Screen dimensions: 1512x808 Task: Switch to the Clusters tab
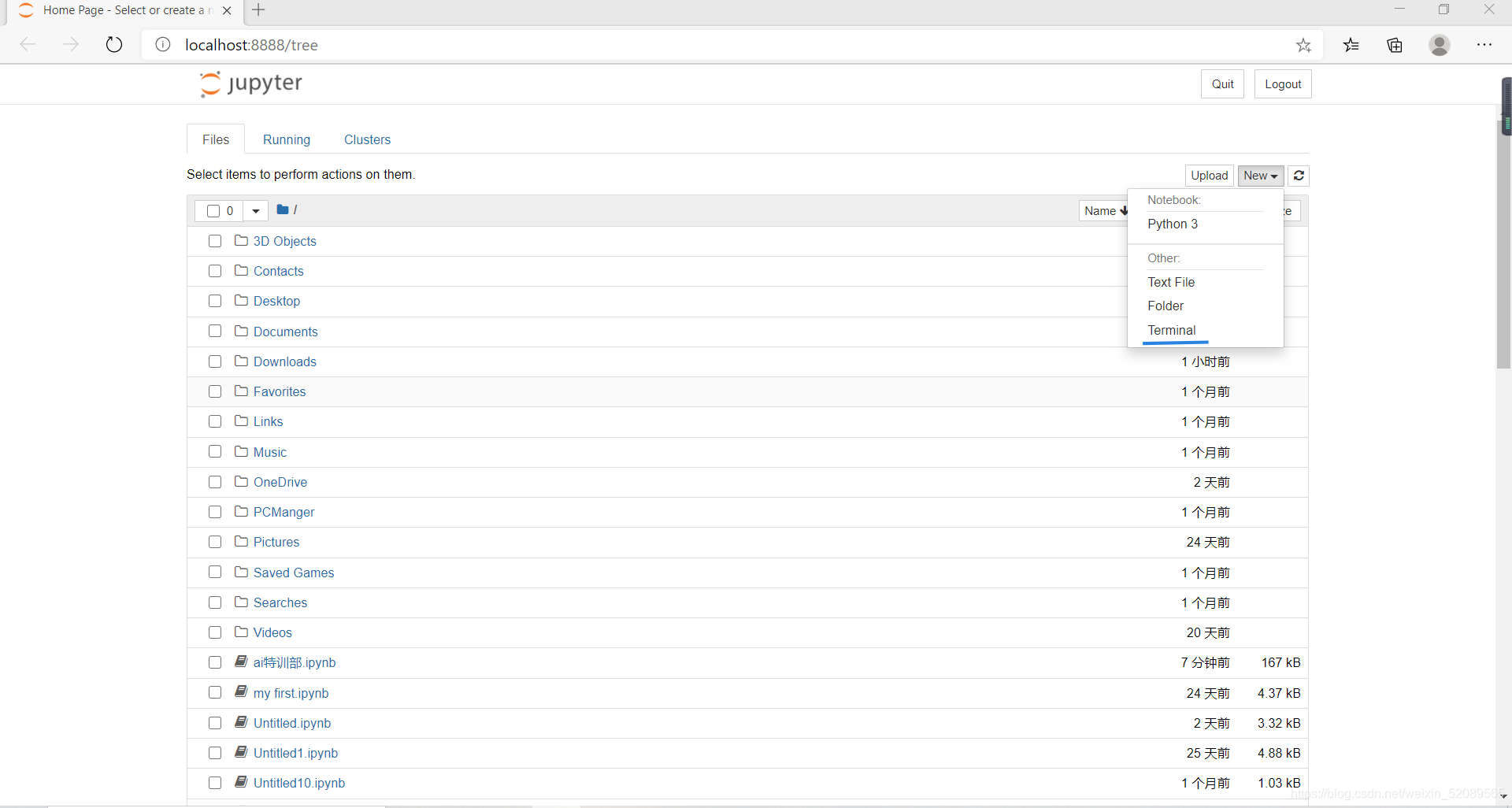367,139
